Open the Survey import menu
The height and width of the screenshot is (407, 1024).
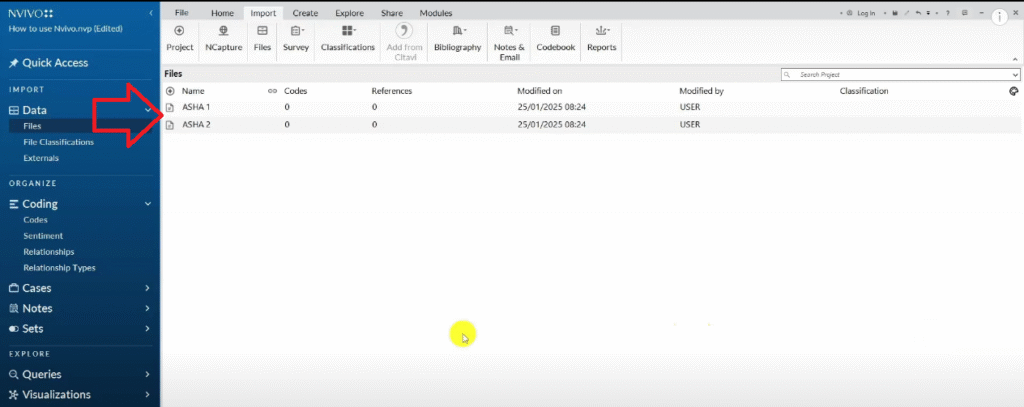click(296, 38)
